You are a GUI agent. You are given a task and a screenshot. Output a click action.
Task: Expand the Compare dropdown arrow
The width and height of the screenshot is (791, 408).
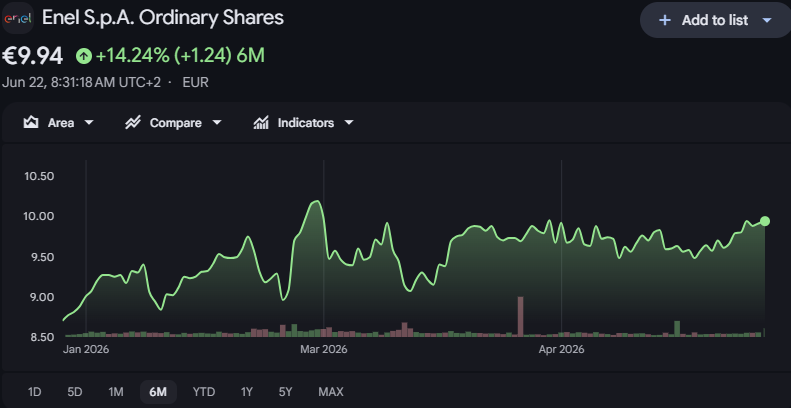pyautogui.click(x=217, y=123)
